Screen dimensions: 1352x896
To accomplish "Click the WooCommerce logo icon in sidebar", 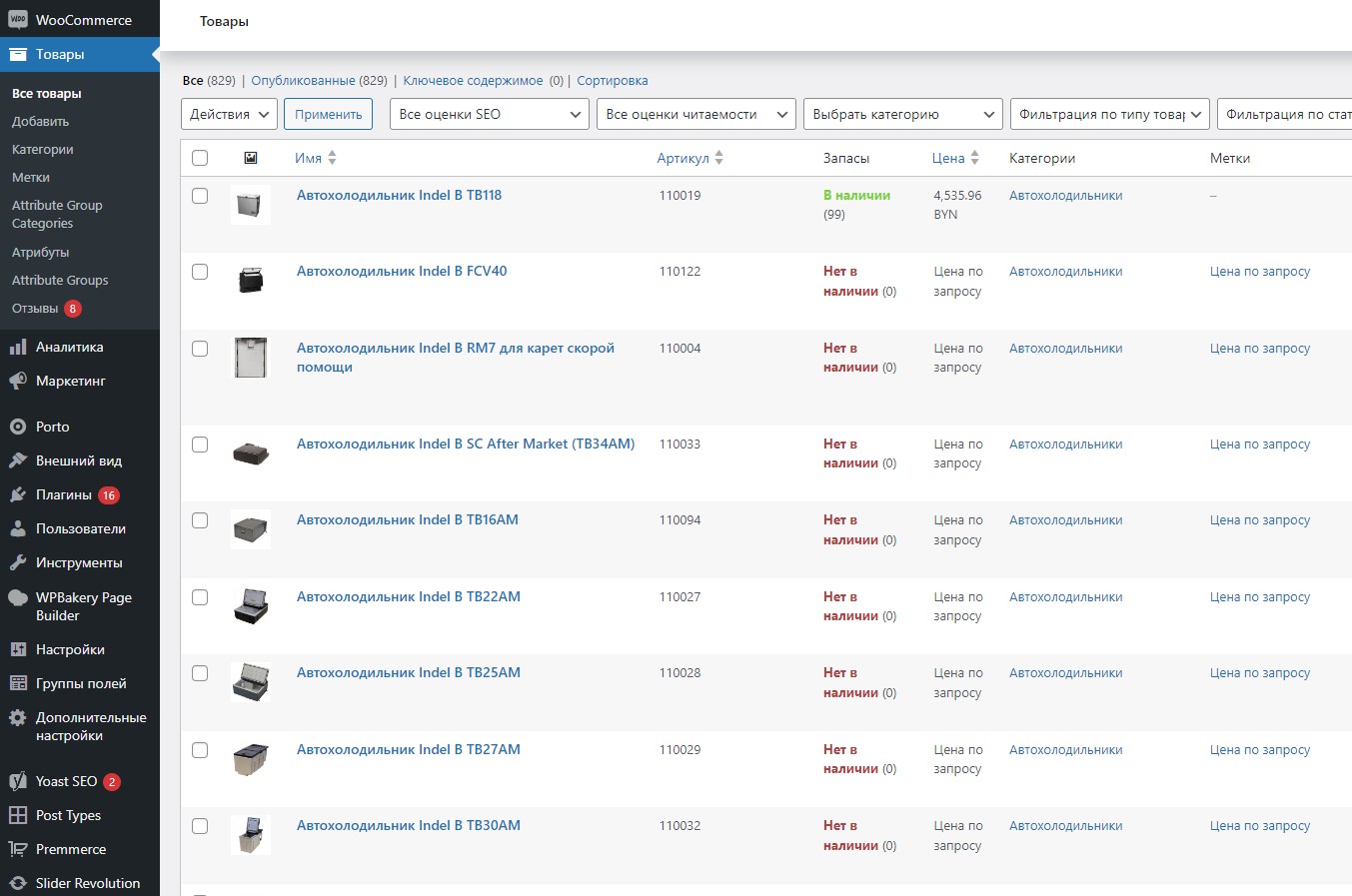I will (x=18, y=20).
